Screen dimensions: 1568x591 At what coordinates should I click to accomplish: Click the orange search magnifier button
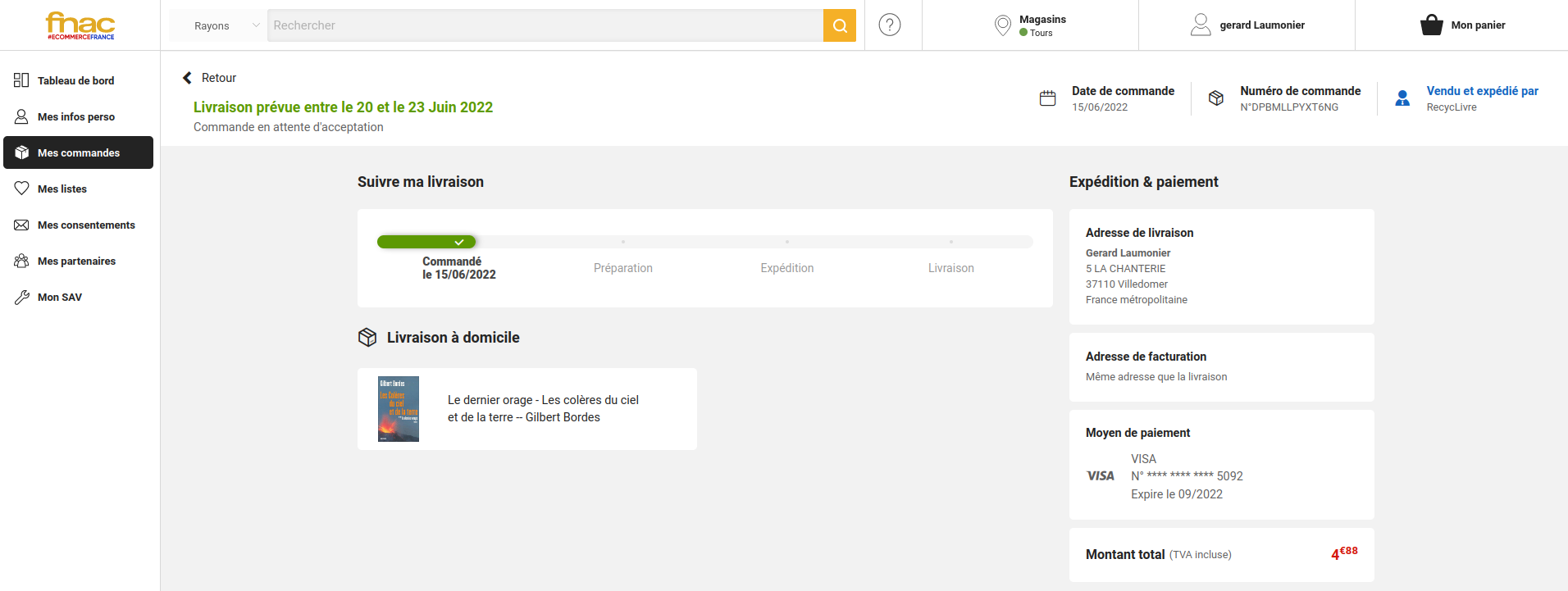[839, 25]
